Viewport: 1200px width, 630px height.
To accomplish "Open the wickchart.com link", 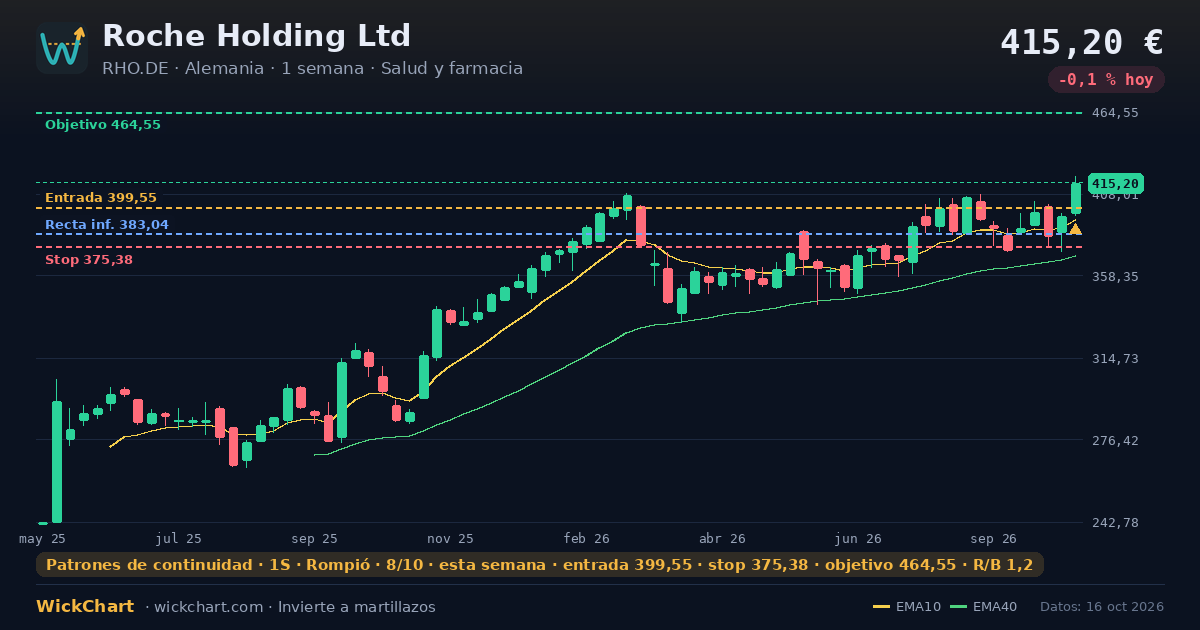I will coord(210,607).
